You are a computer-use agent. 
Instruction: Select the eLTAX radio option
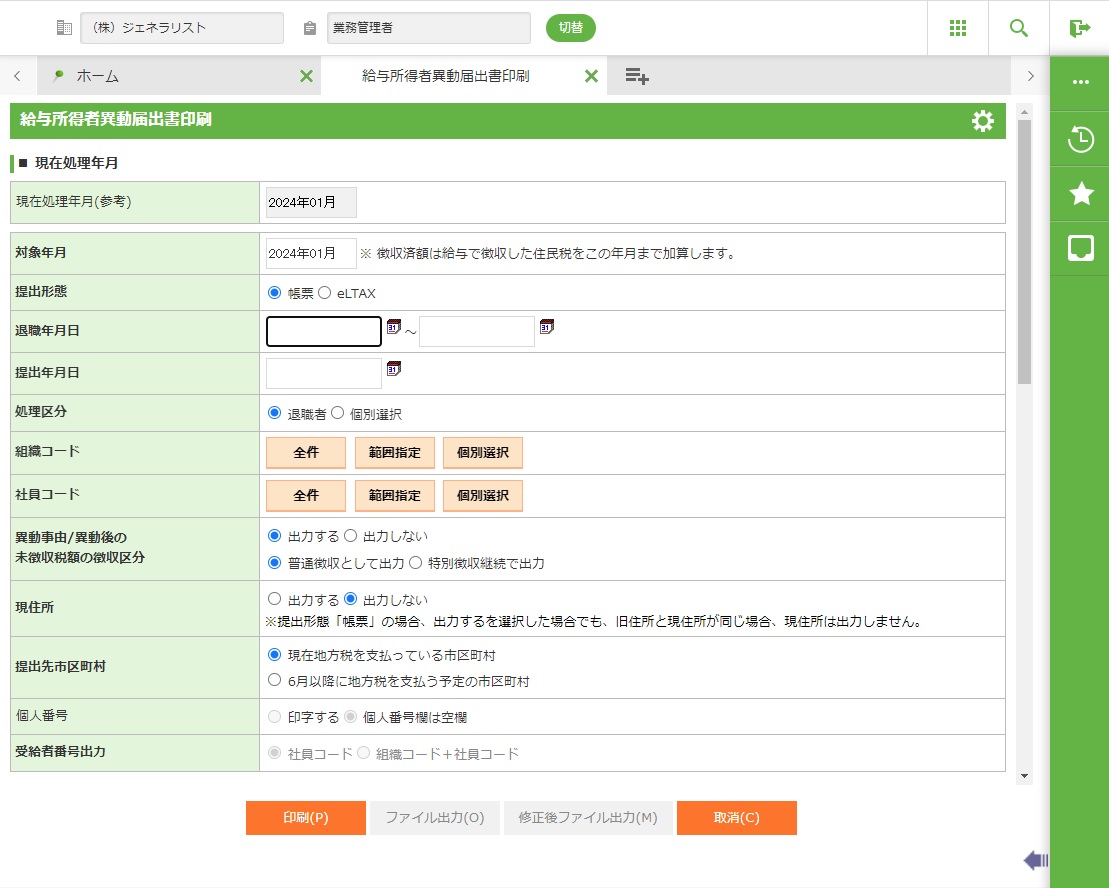pos(324,293)
